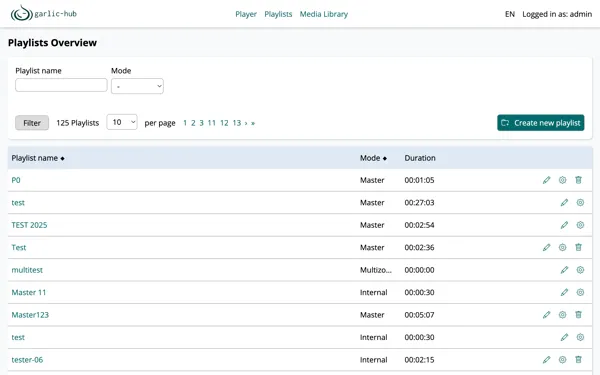This screenshot has width=600, height=375.
Task: Click Logged in as: admin
Action: [x=557, y=14]
